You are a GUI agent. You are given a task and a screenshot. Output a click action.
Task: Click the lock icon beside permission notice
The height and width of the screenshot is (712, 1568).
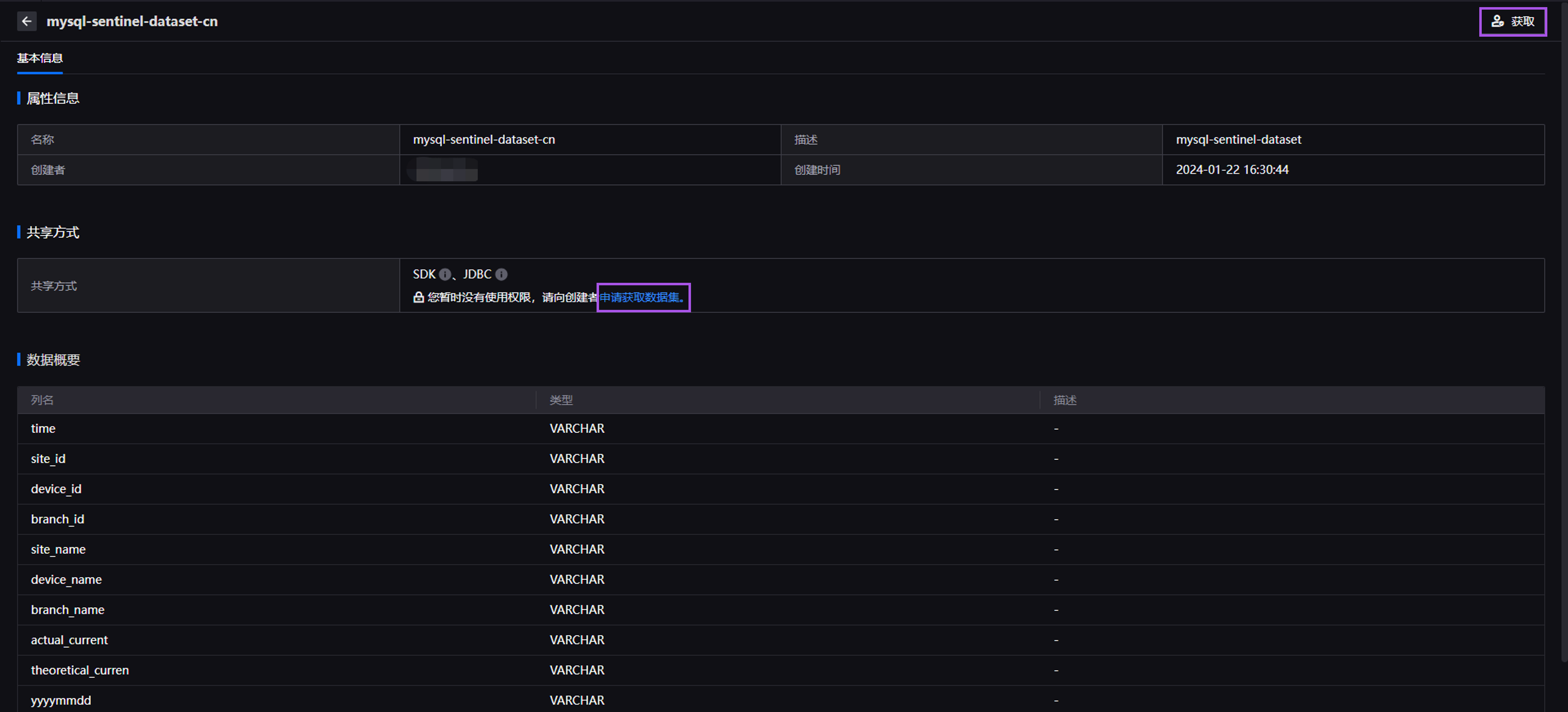coord(418,297)
